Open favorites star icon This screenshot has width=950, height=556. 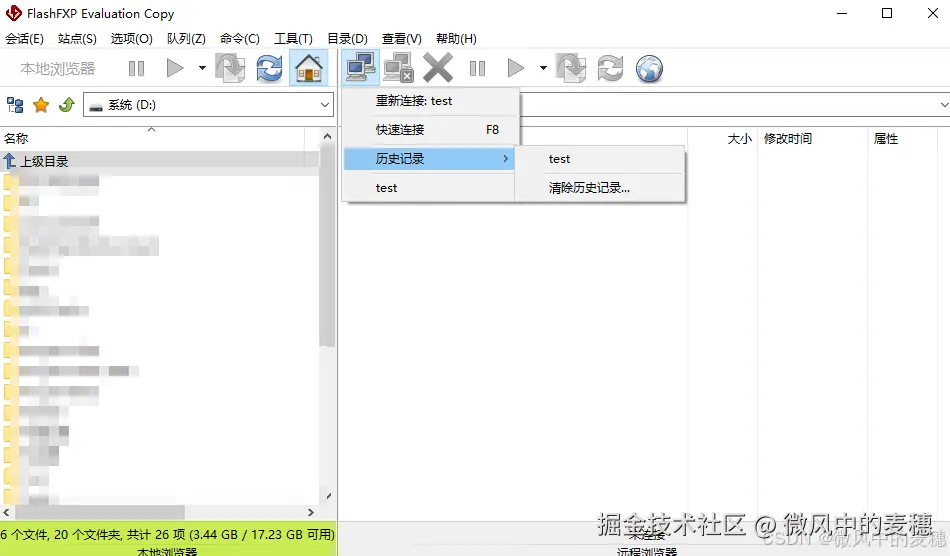(x=41, y=105)
